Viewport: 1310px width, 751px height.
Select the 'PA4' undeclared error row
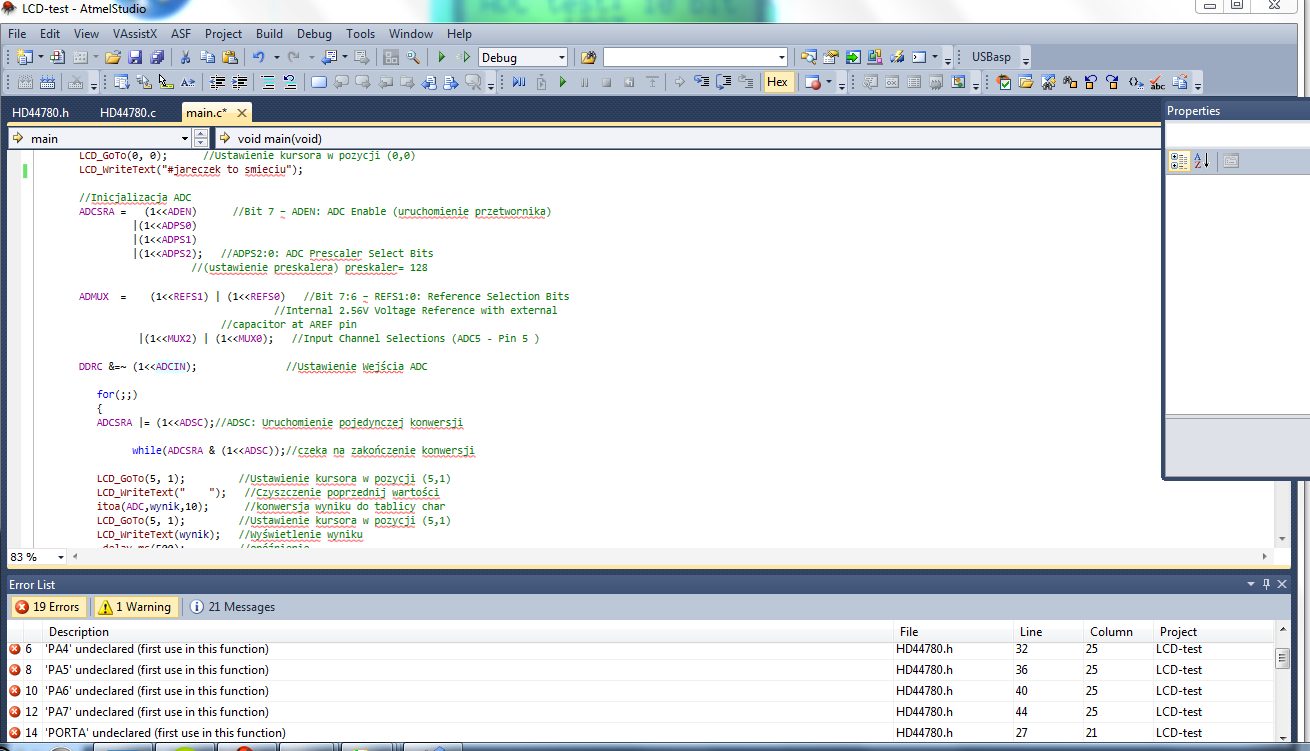coord(640,649)
